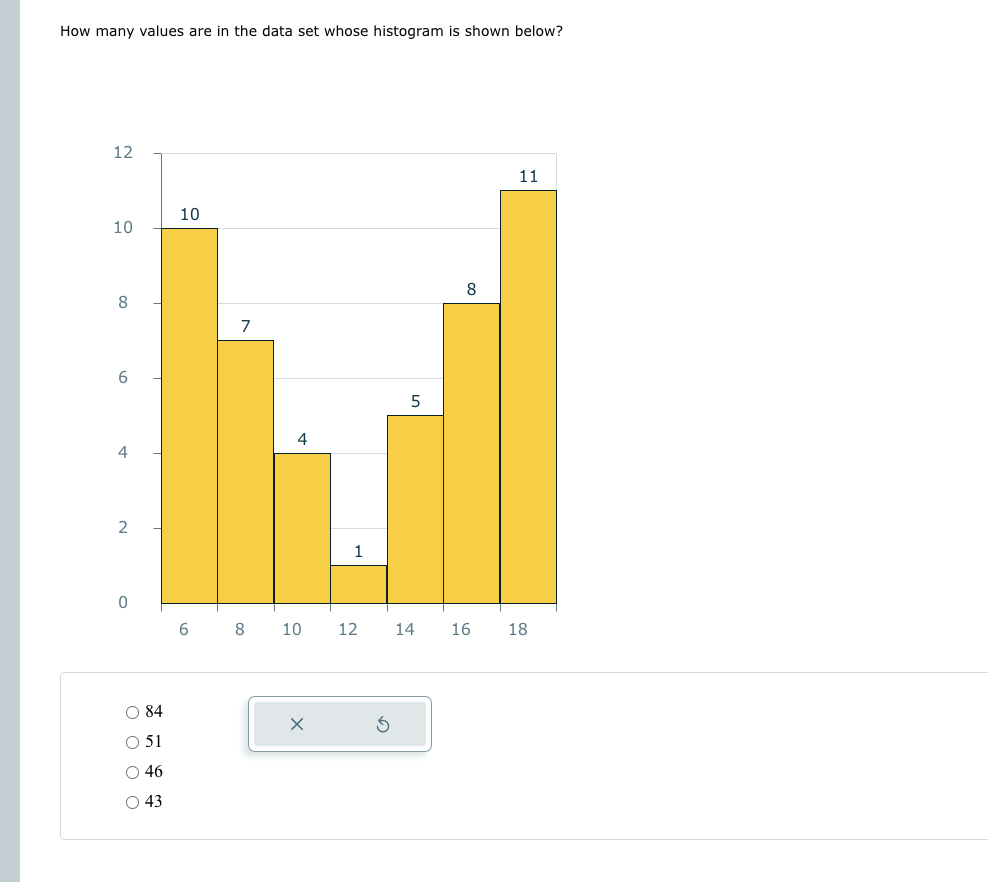The image size is (988, 882).
Task: Click the histogram bar labeled 7
Action: click(x=245, y=470)
